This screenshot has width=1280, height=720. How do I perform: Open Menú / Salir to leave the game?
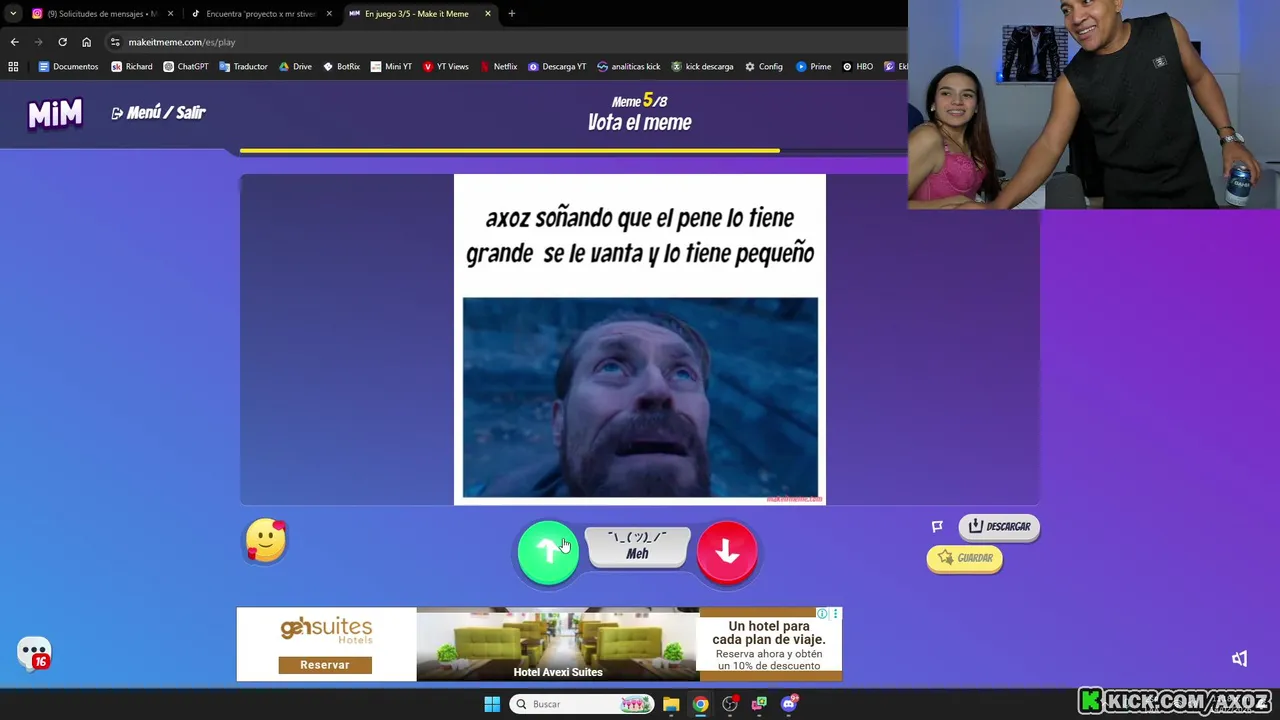158,113
